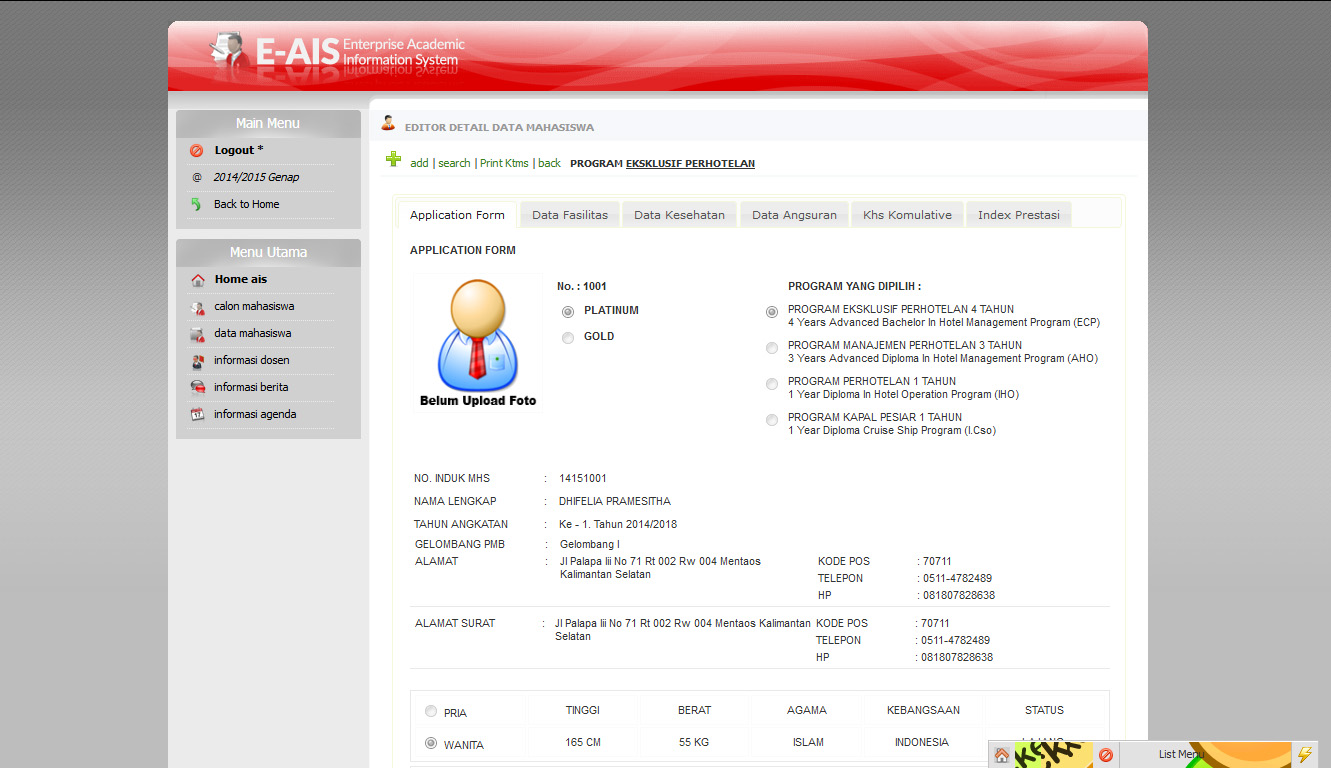Click the green Back to Home arrow icon

pyautogui.click(x=196, y=204)
